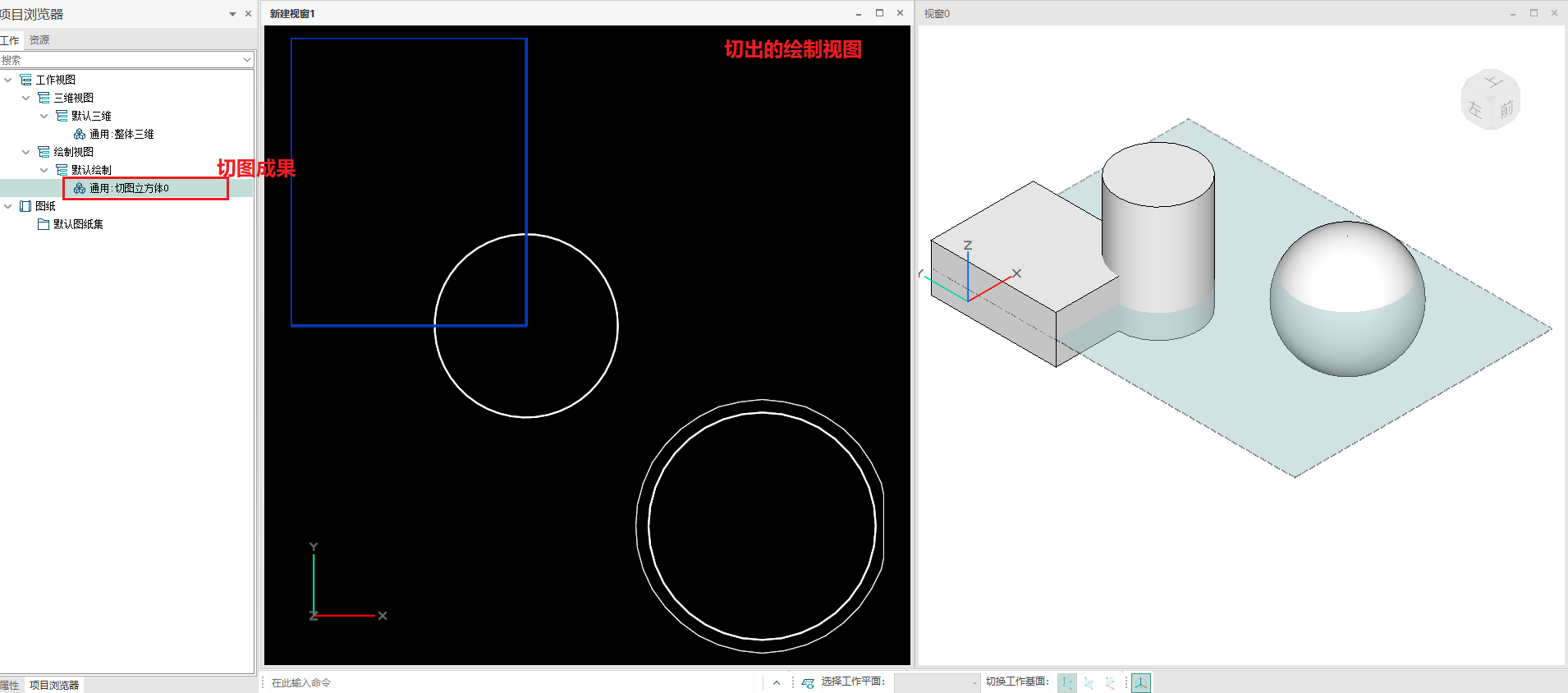The image size is (1568, 693).
Task: Click the 三维视图 tree node icon
Action: (44, 98)
